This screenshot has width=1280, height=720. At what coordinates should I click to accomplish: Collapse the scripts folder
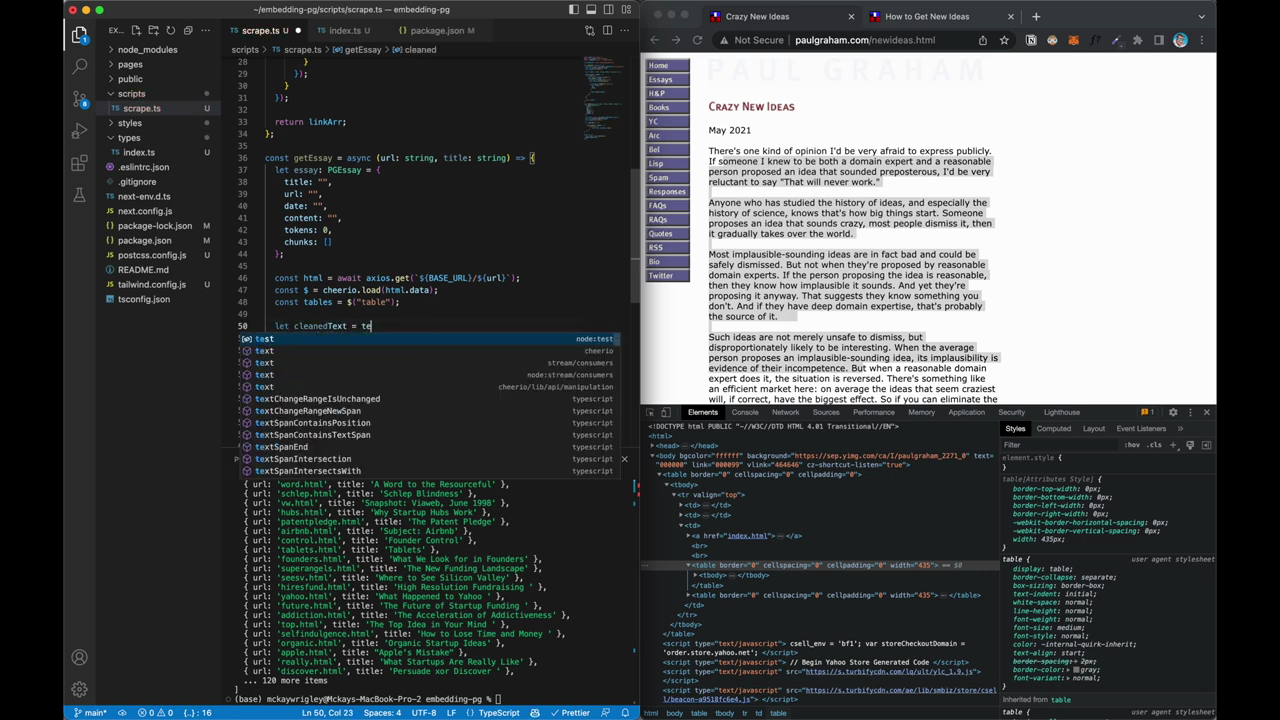coord(132,94)
